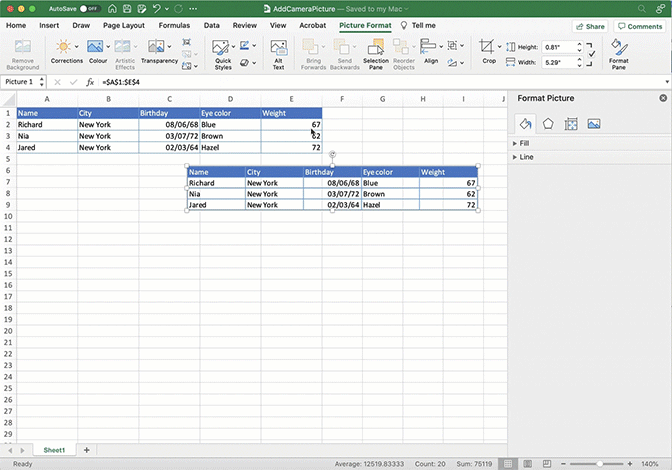
Task: Click the Quick Styles icon
Action: click(220, 47)
